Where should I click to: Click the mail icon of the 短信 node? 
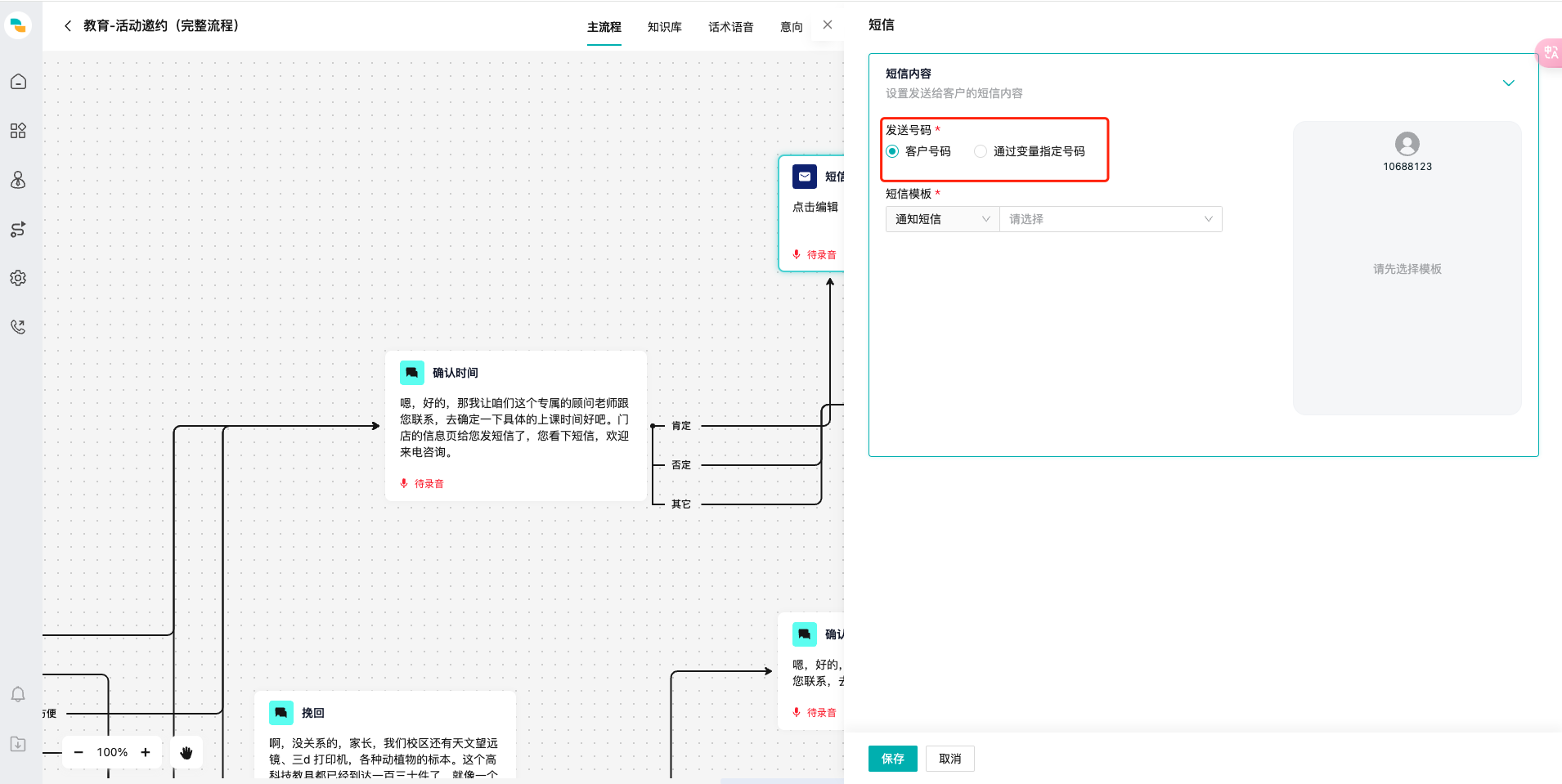[805, 177]
